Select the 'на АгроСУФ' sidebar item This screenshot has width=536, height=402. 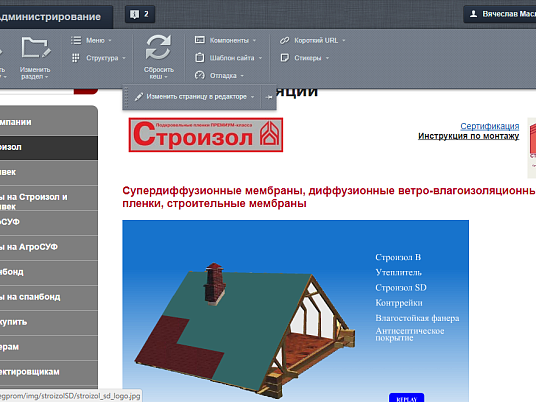coord(49,247)
